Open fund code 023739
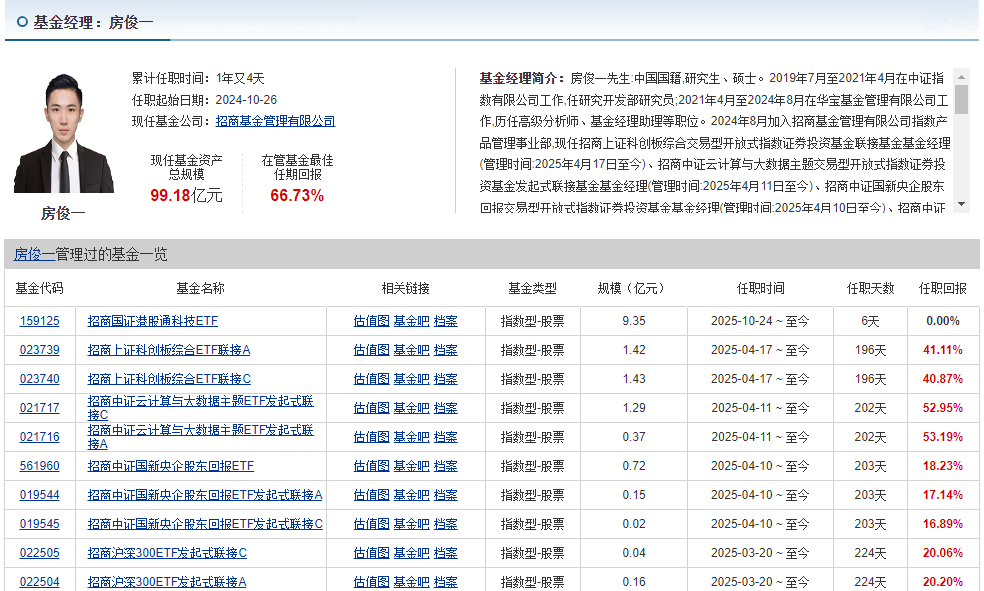 (40, 349)
